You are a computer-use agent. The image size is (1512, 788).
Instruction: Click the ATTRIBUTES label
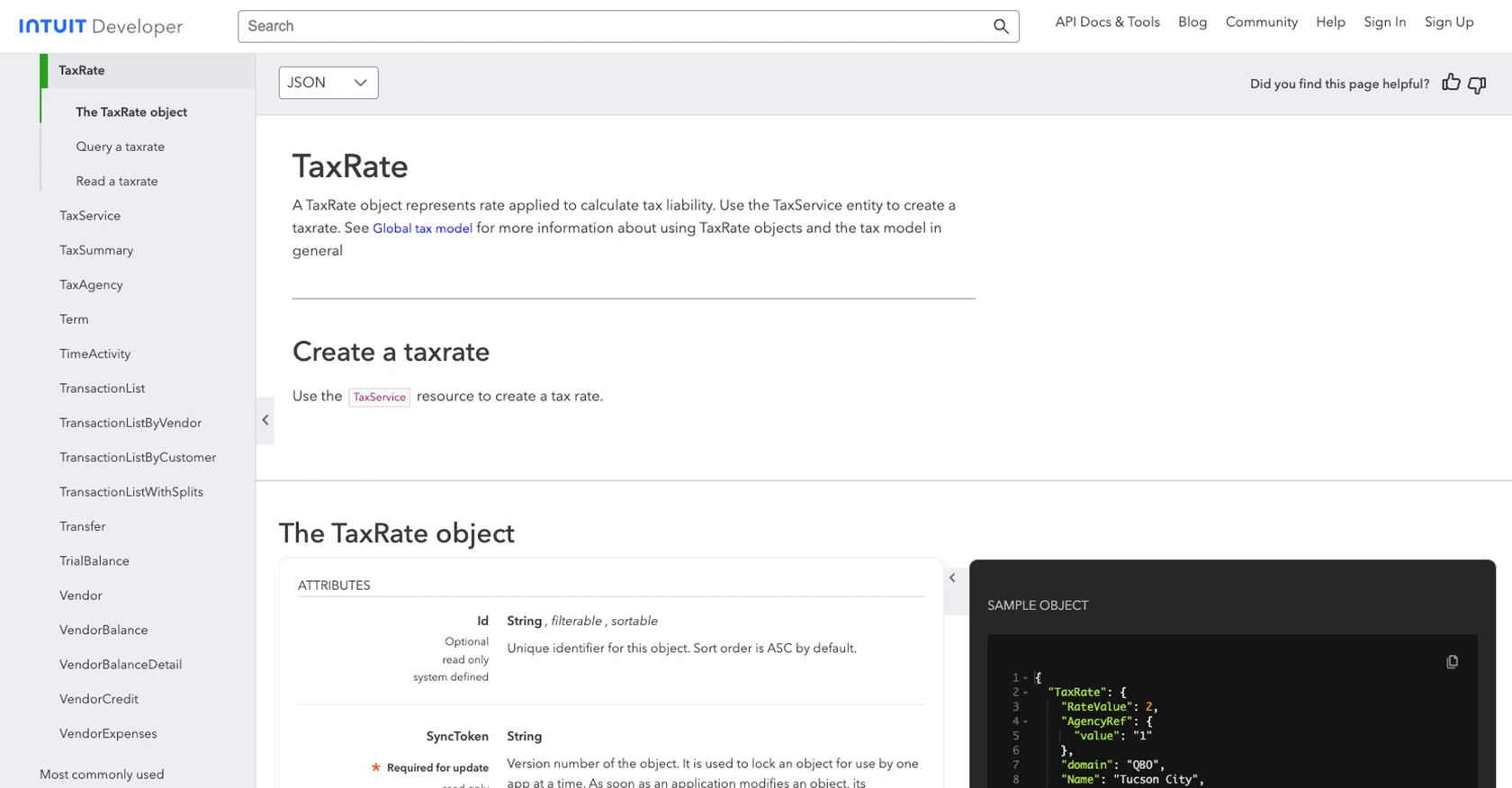click(334, 586)
